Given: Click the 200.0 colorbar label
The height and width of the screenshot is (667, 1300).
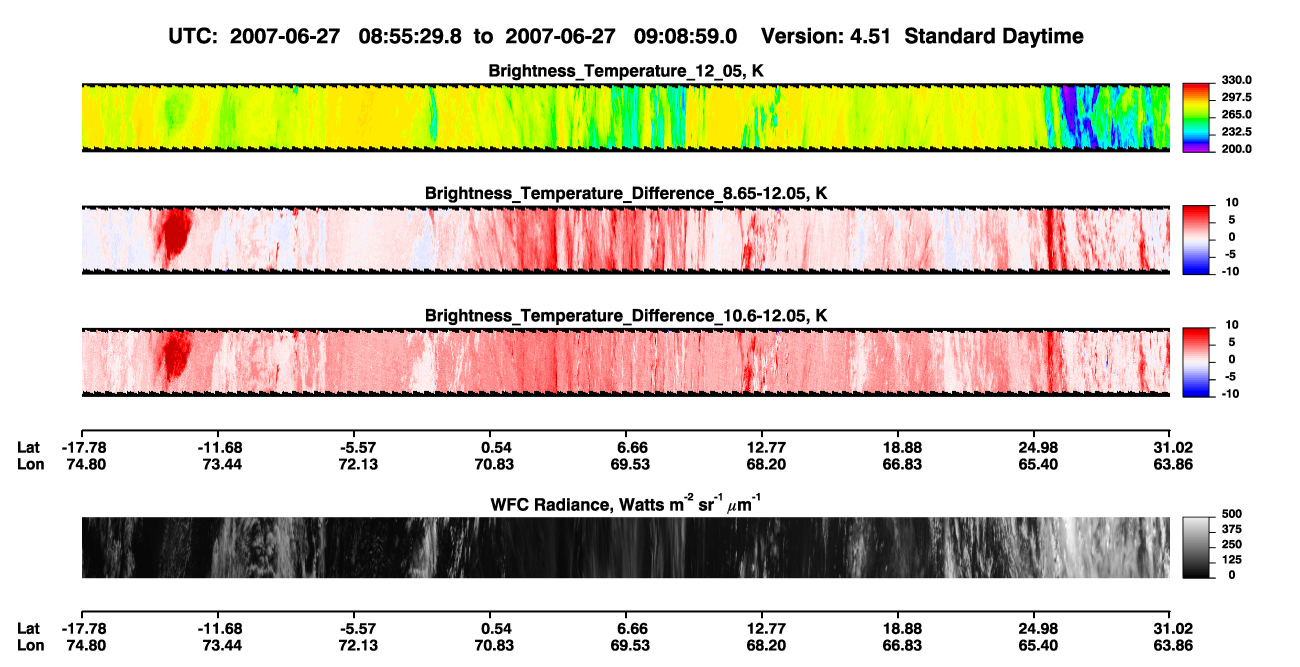Looking at the screenshot, I should [x=1236, y=149].
